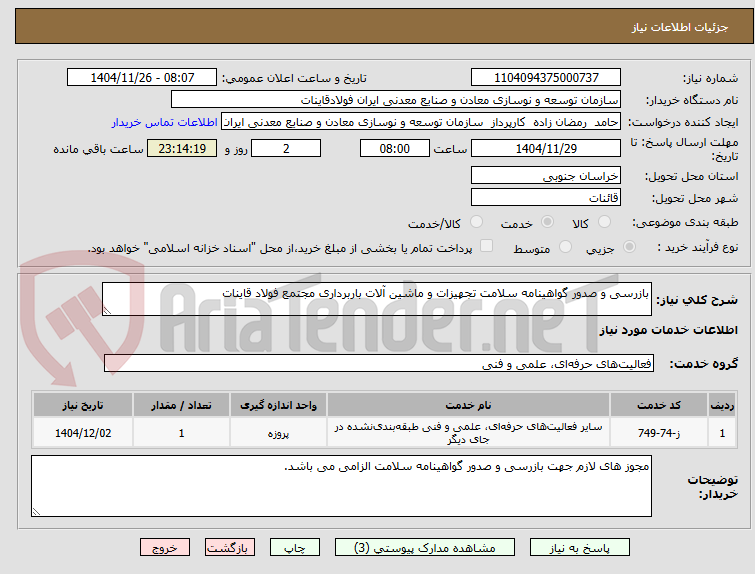Click the resize grip of شرح کلی نیاز
This screenshot has height=574, width=755.
[107, 311]
